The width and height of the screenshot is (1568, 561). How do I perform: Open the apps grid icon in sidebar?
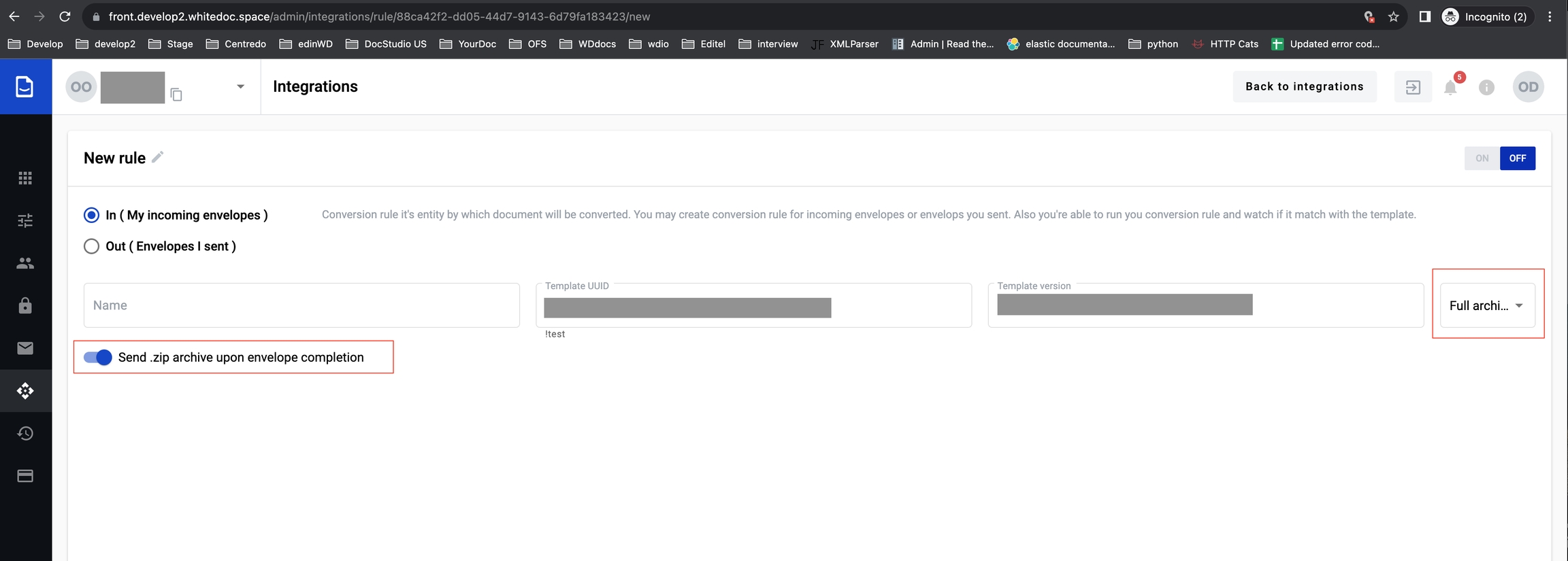pyautogui.click(x=25, y=178)
